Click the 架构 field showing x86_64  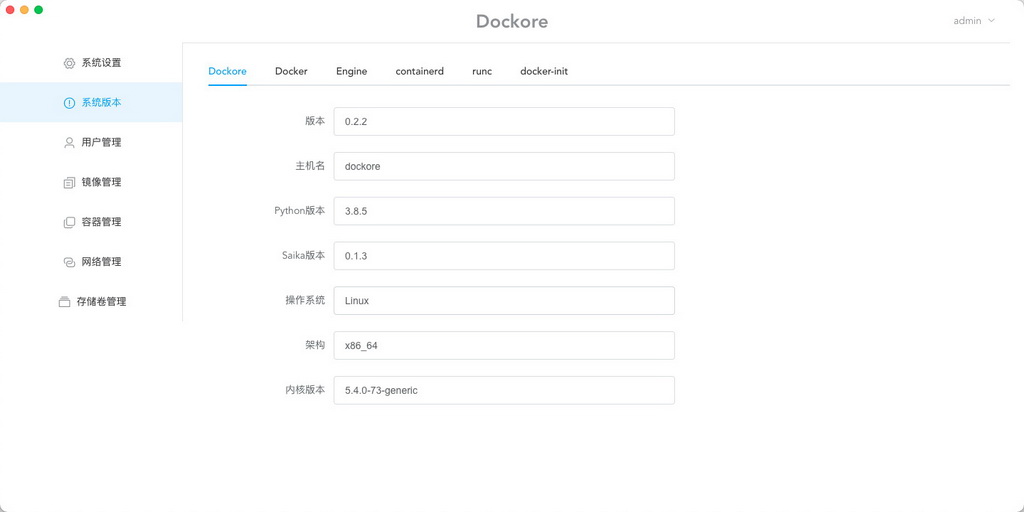(504, 345)
